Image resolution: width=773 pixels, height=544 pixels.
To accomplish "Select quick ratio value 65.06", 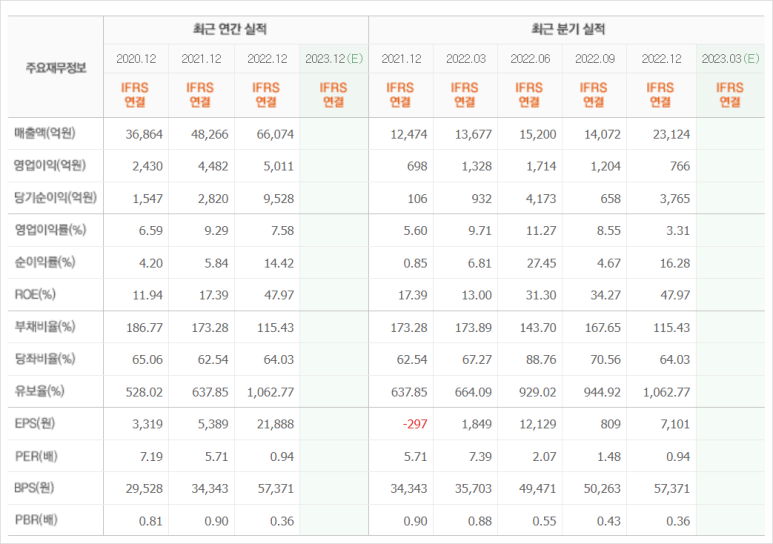I will tap(147, 360).
